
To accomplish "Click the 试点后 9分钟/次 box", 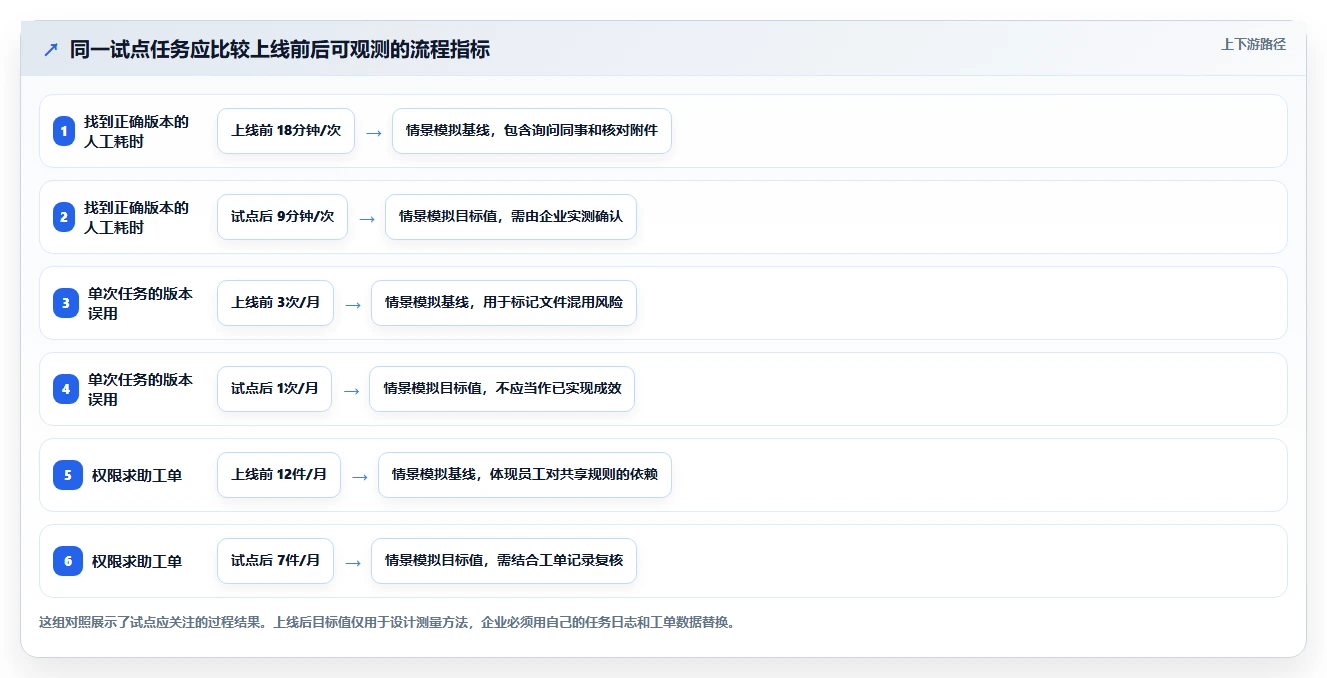I will click(x=282, y=217).
